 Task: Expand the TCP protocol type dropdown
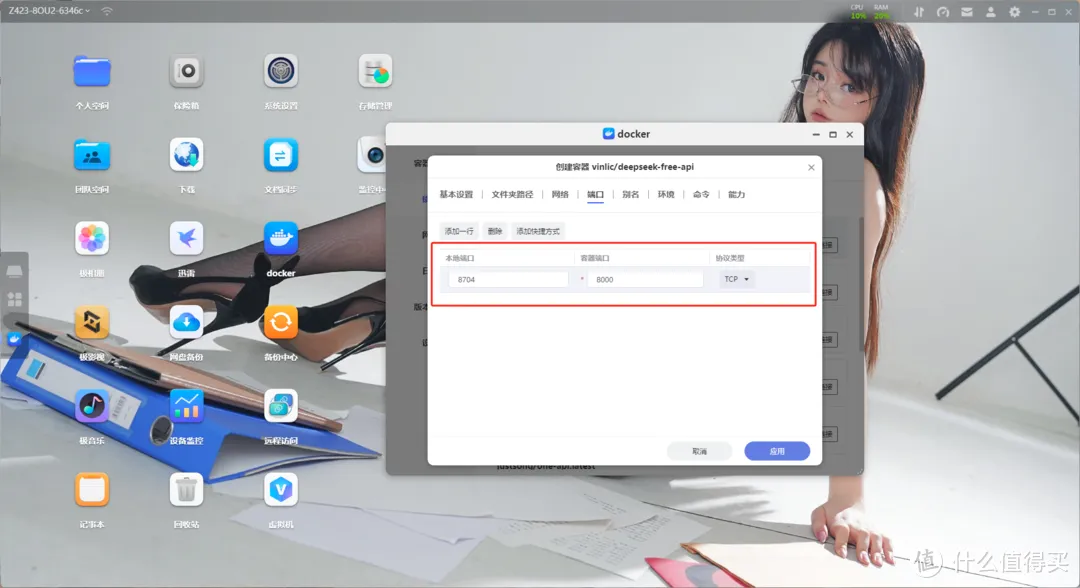736,278
